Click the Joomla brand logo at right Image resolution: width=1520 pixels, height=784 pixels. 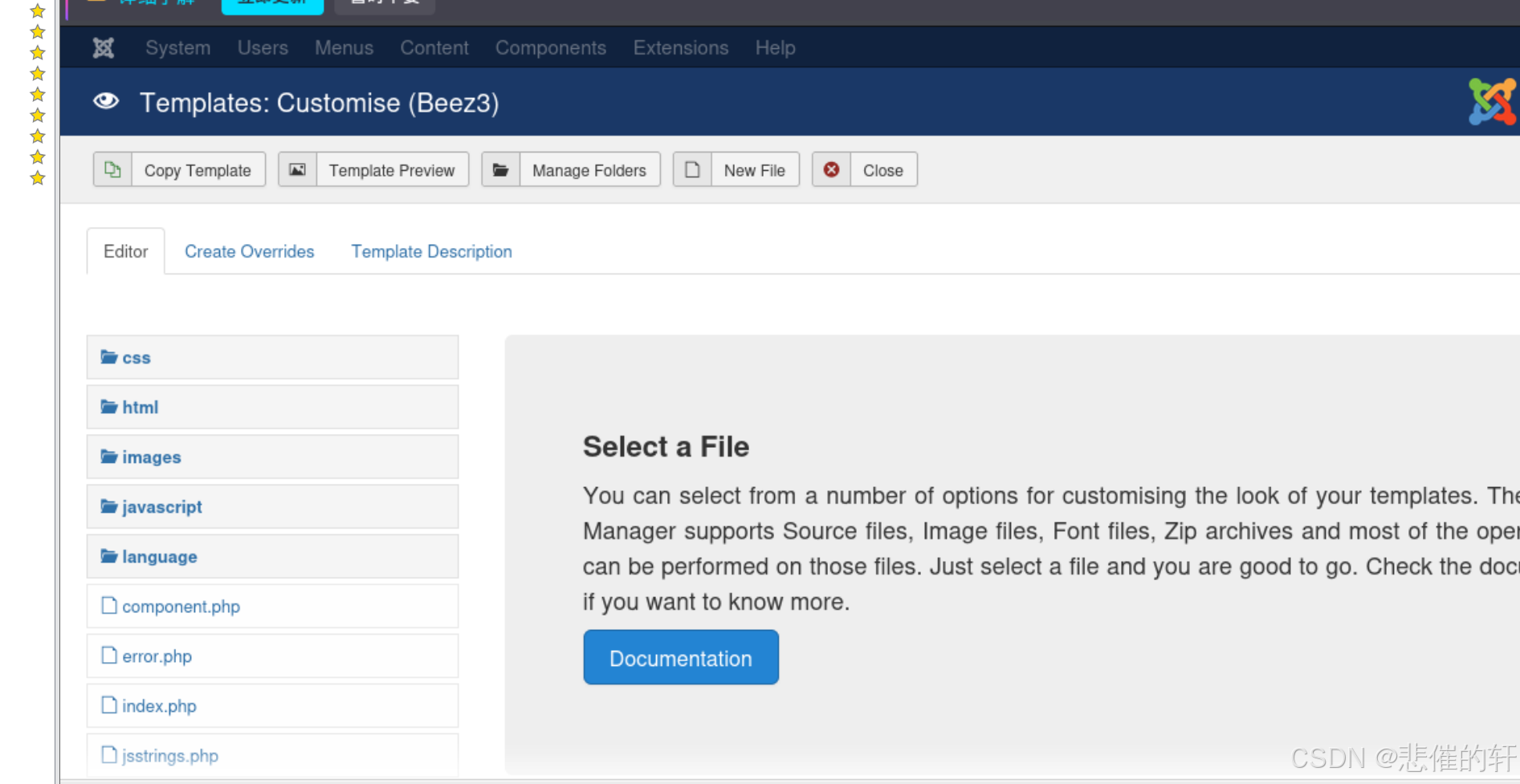pos(1493,101)
